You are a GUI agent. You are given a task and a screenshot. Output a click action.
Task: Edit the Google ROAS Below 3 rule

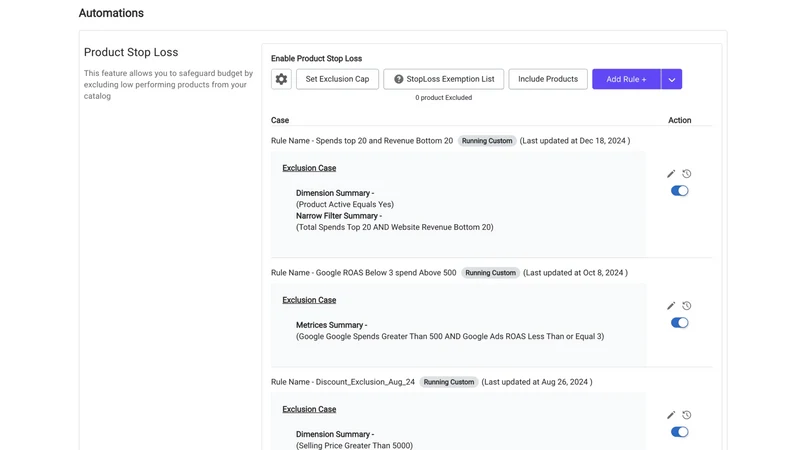click(671, 306)
